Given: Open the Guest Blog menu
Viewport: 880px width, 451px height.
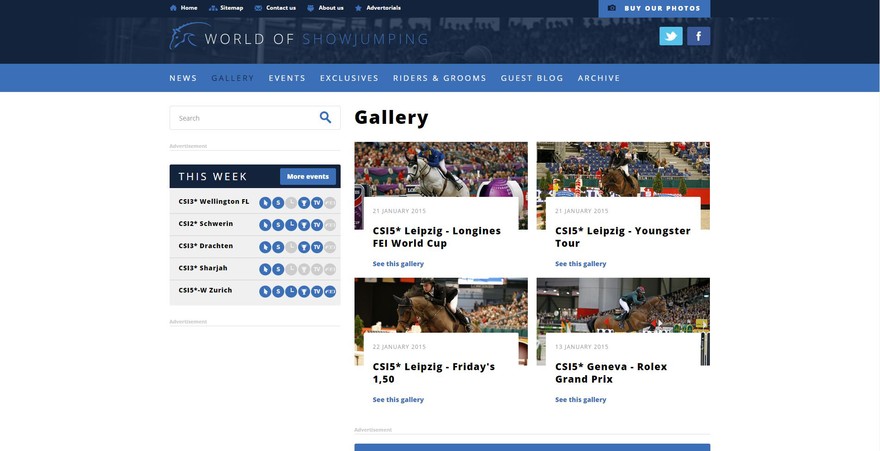Looking at the screenshot, I should tap(532, 78).
